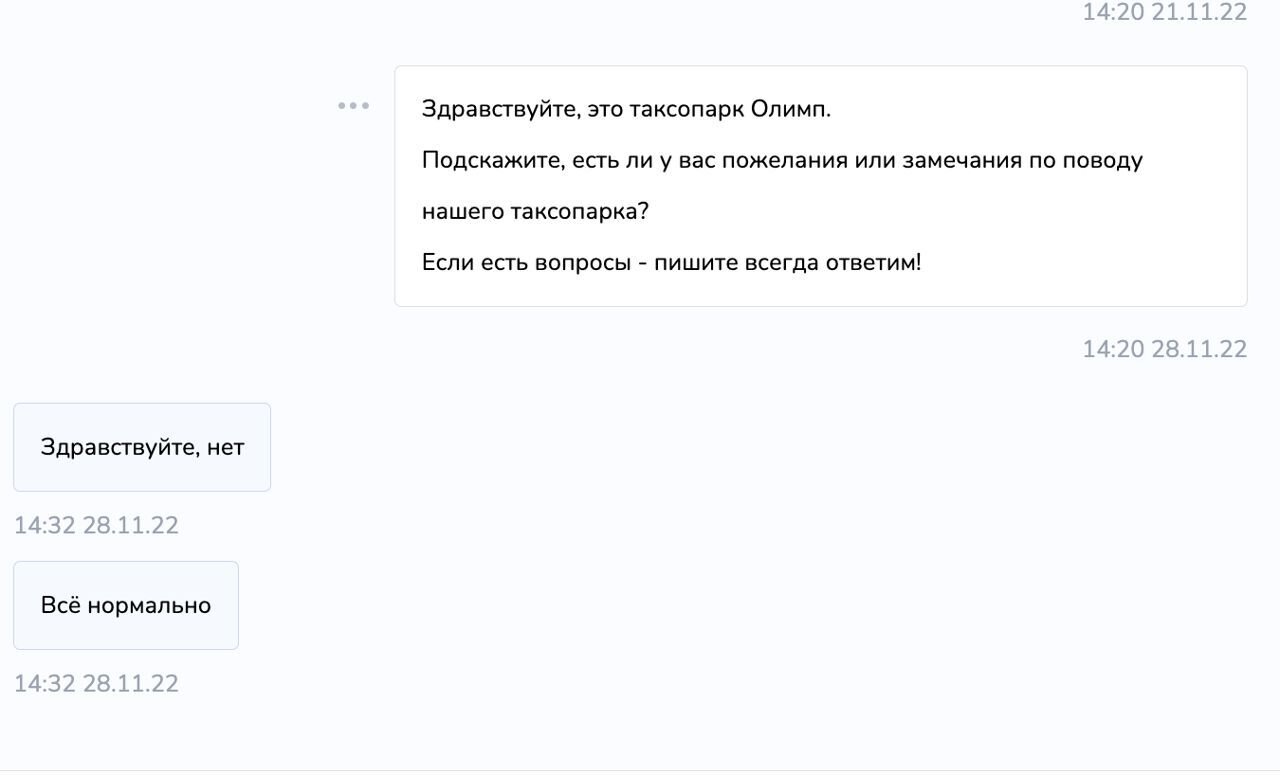
Task: Select the "Всё нормально" reply bubble
Action: (x=126, y=605)
